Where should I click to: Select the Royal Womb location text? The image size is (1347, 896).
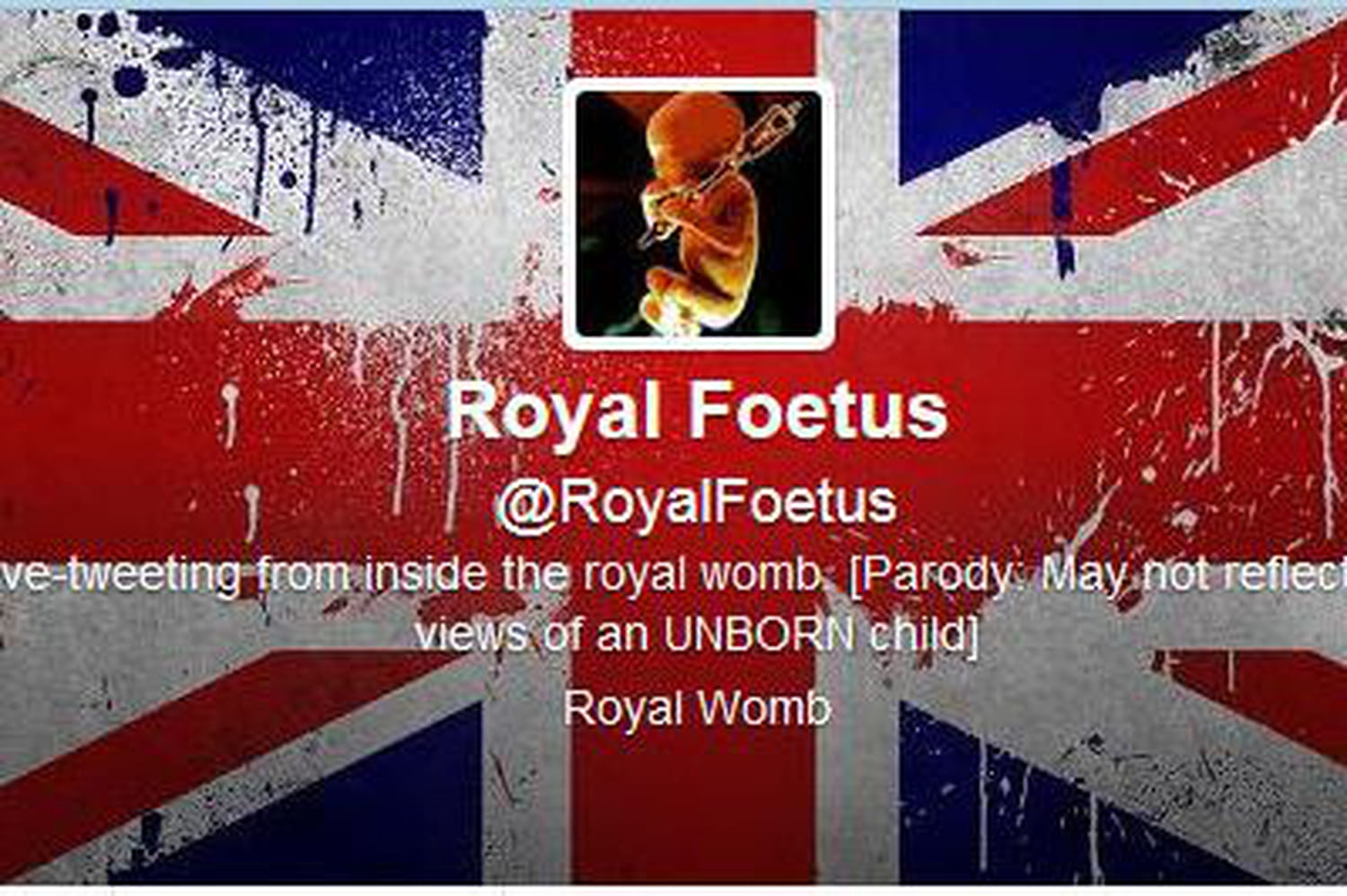coord(697,708)
